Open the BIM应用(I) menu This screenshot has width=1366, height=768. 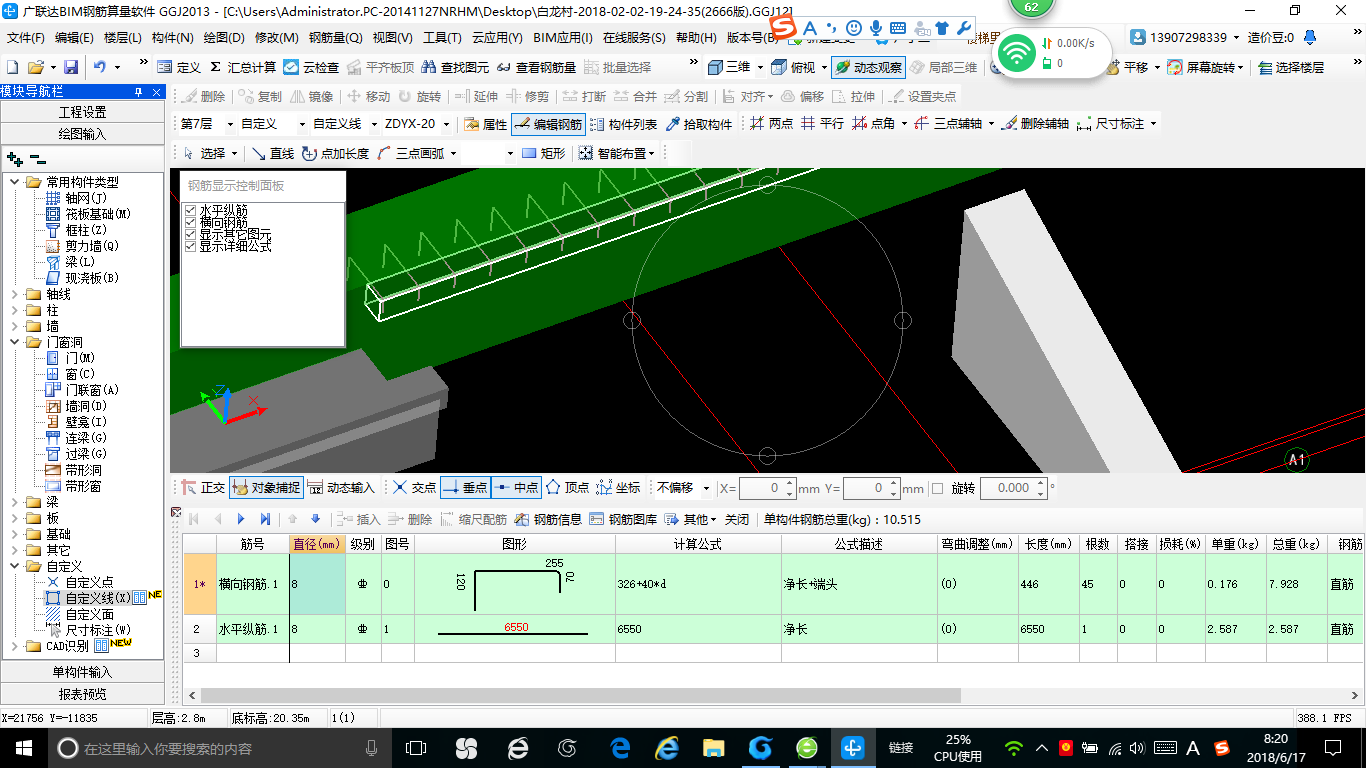click(562, 38)
